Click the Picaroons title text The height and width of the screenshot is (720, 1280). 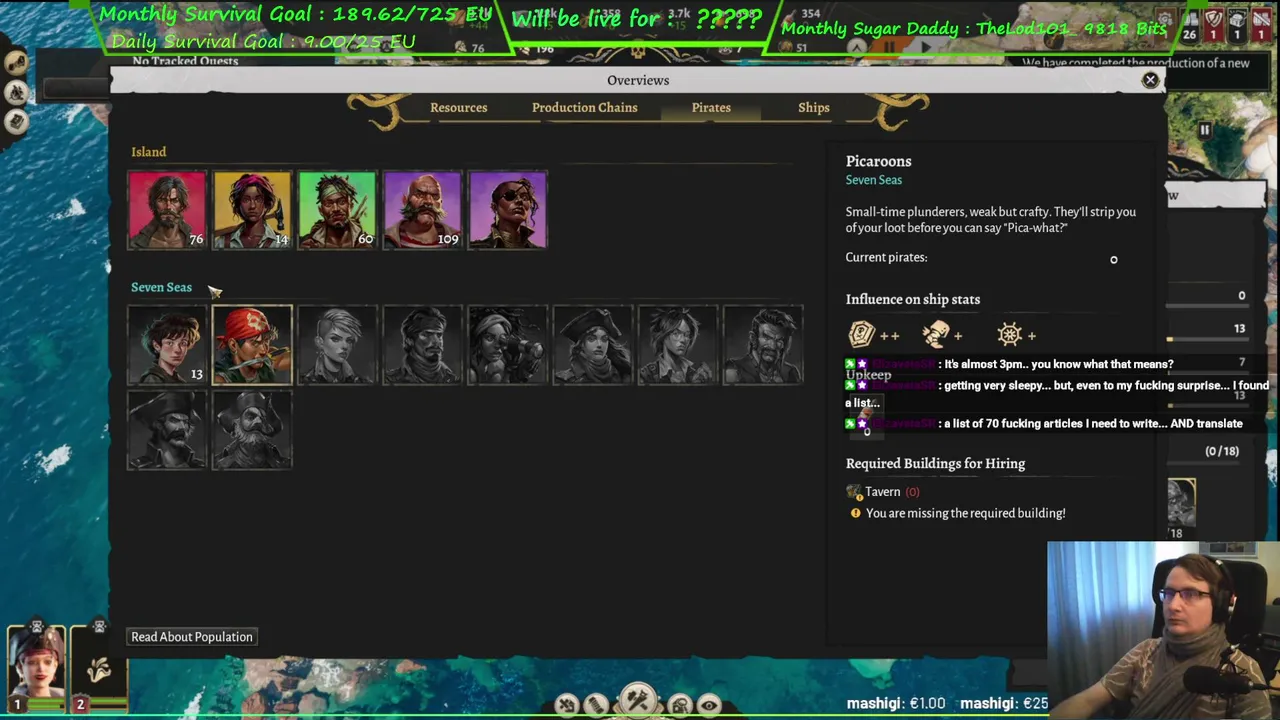click(x=879, y=161)
